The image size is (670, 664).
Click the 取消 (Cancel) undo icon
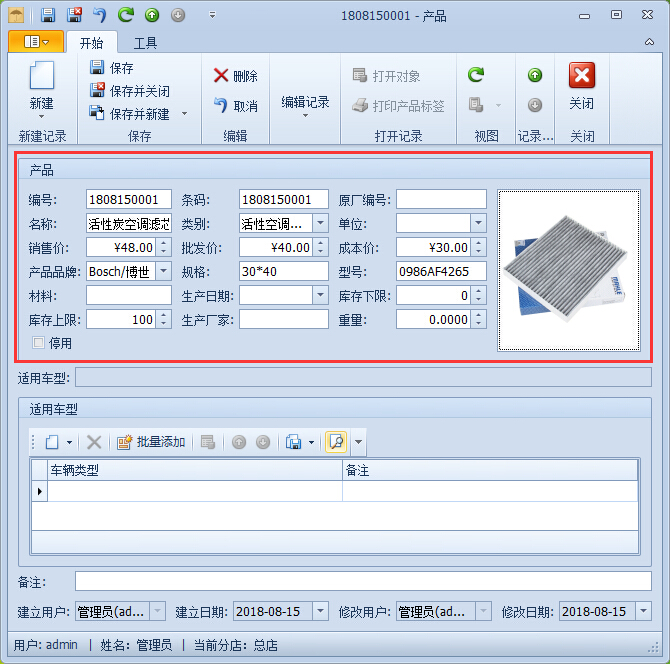235,105
